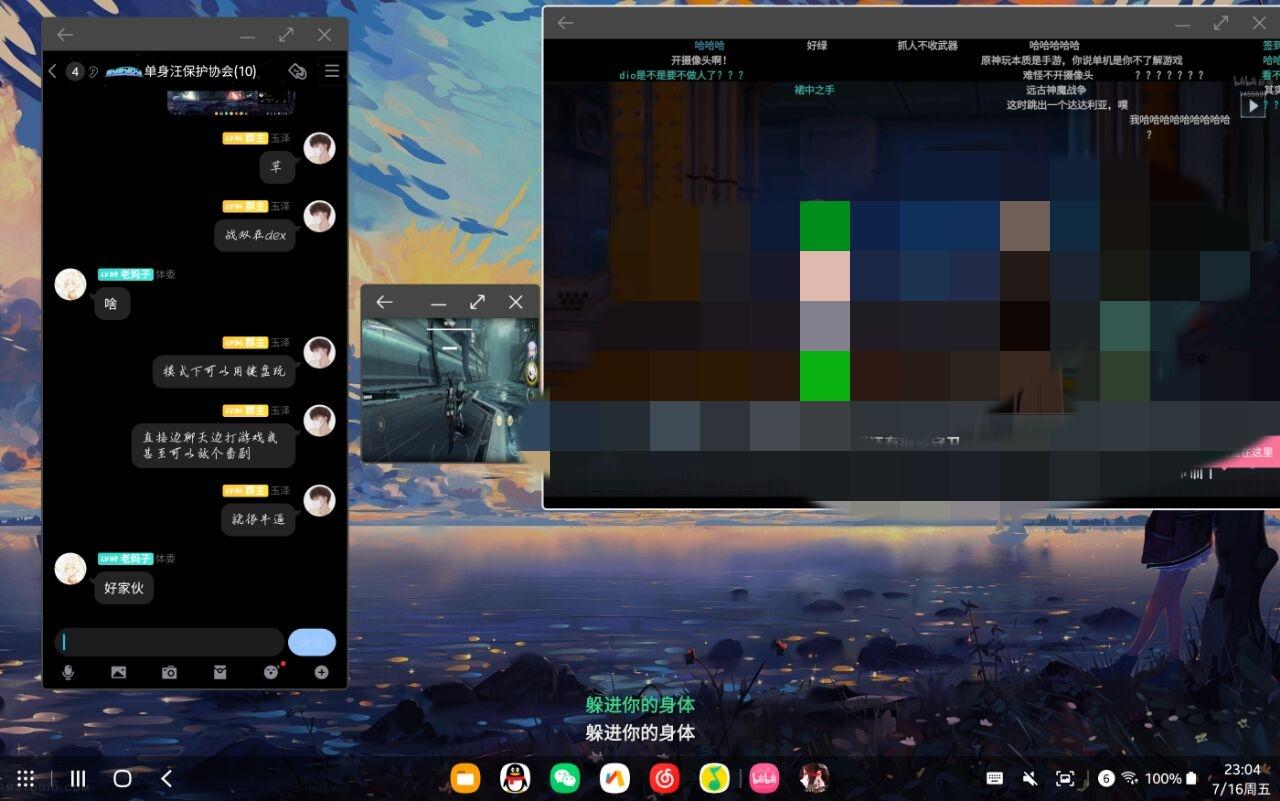This screenshot has height=801, width=1280.
Task: Click the message bubble 啥
Action: click(x=111, y=303)
